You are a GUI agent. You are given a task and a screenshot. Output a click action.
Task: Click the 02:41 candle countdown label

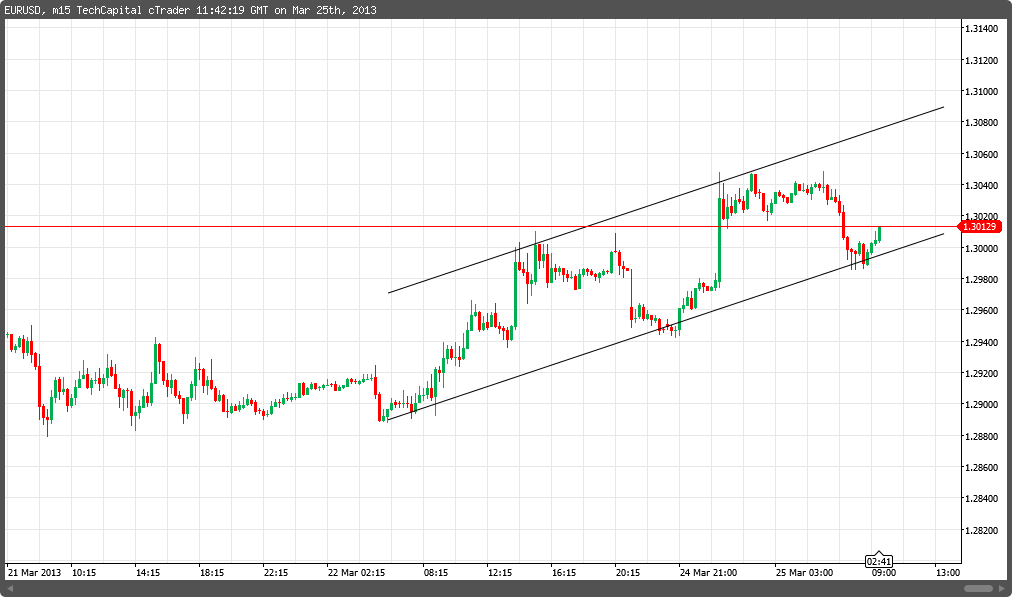(879, 561)
